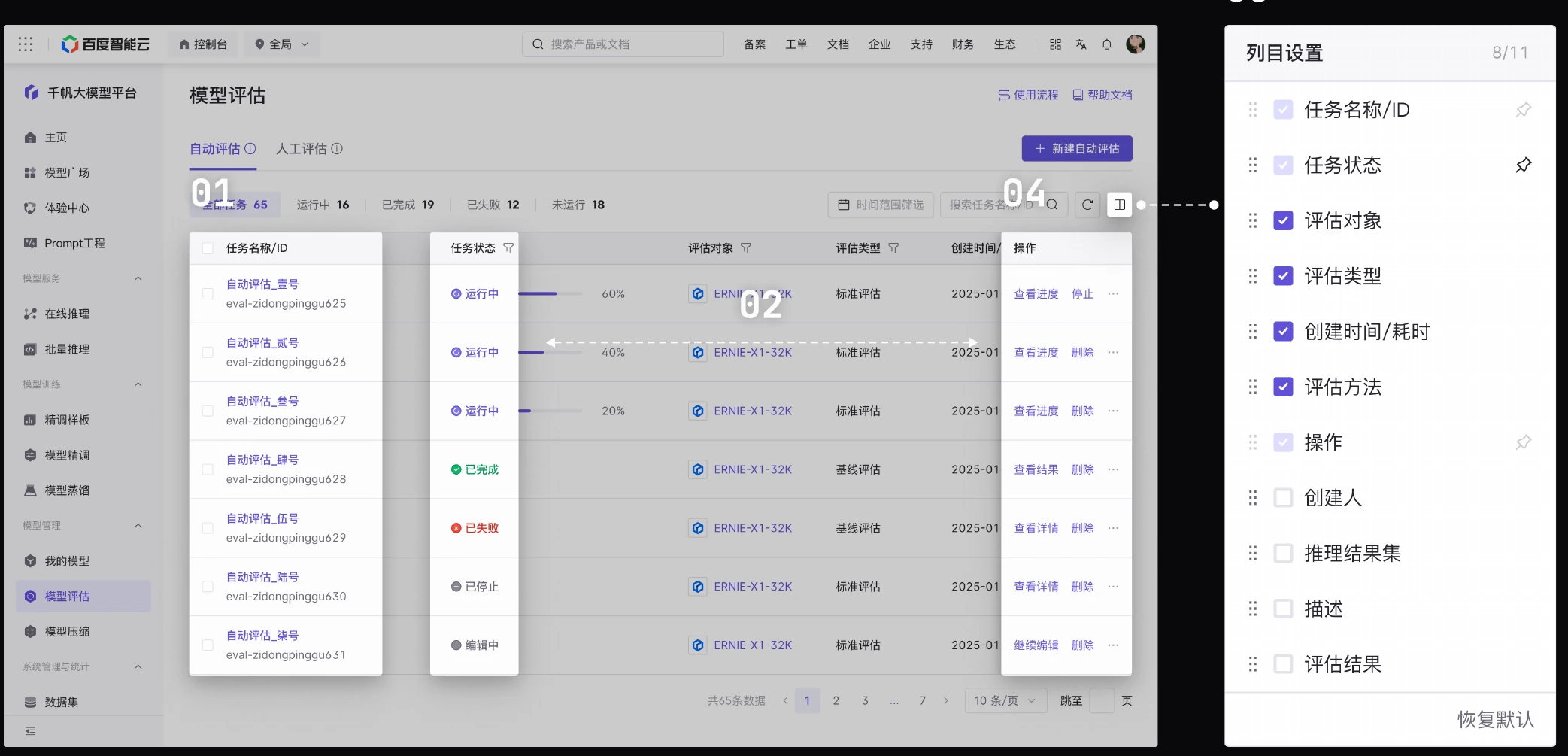Filter by 已失败 12 status tab

click(x=493, y=205)
